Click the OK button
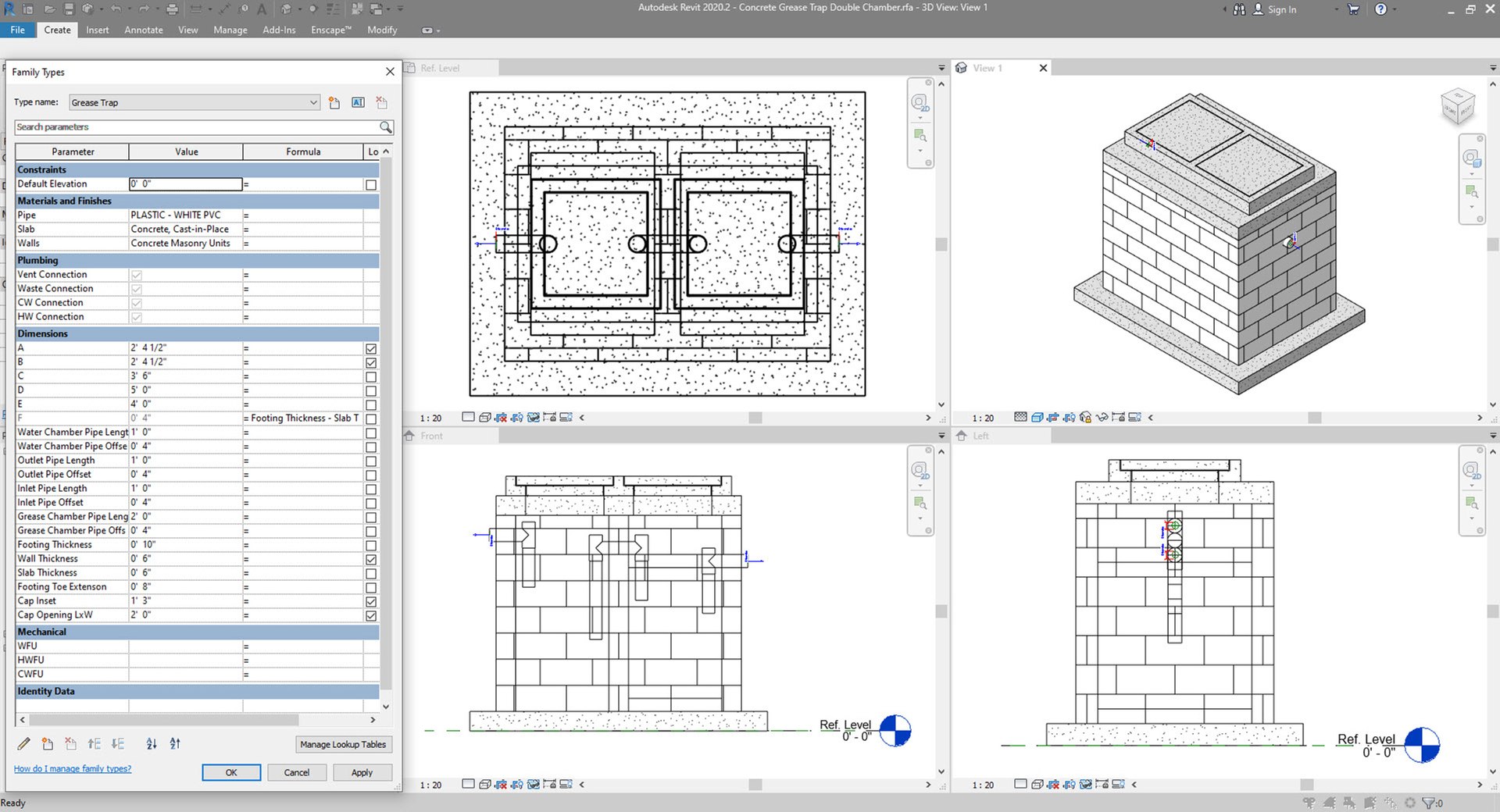The height and width of the screenshot is (812, 1500). pyautogui.click(x=231, y=772)
